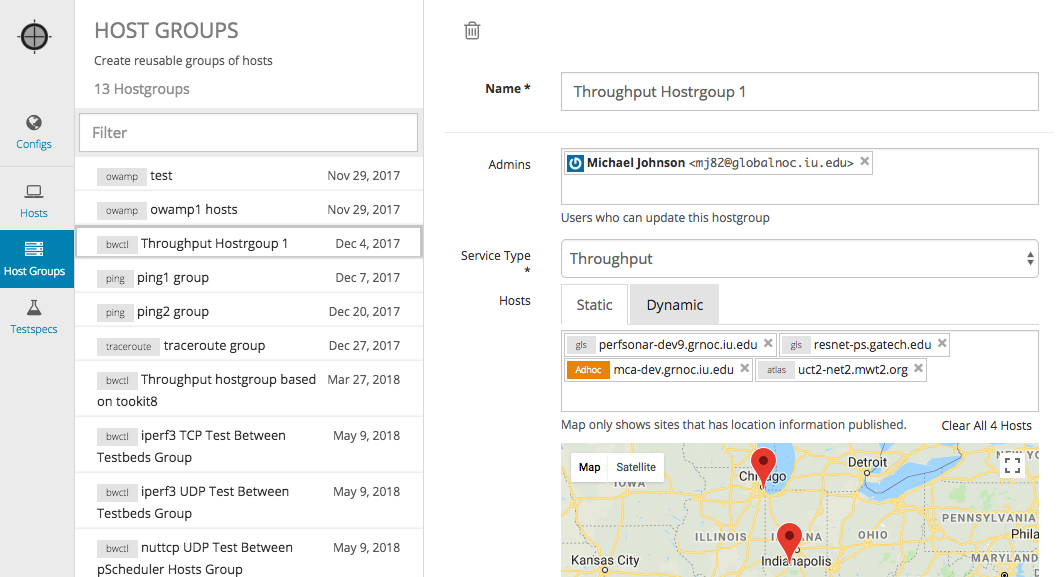
Task: Remove host perfsonar-dev9.grnoc.iu.edu
Action: 768,343
